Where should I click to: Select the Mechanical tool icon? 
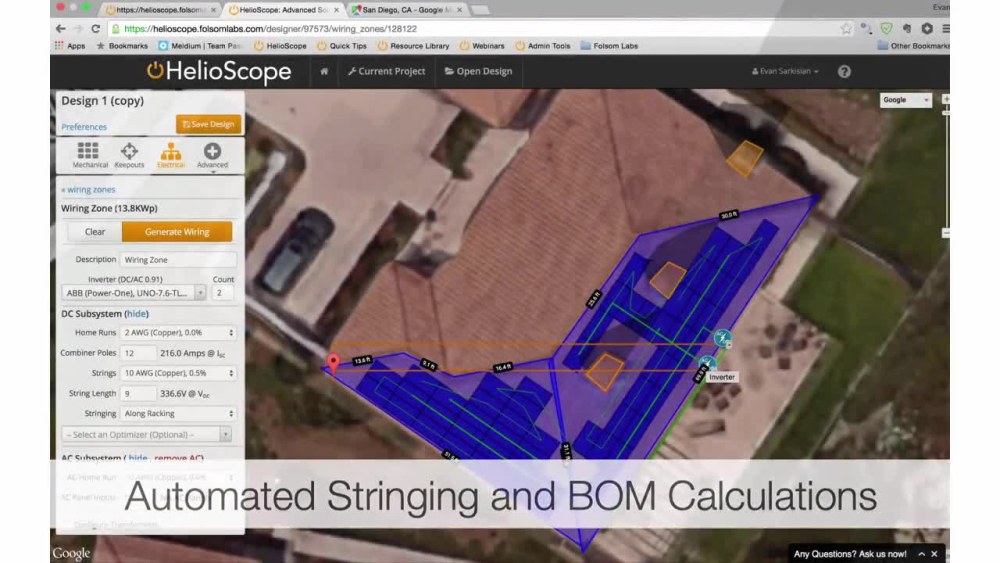pyautogui.click(x=88, y=155)
